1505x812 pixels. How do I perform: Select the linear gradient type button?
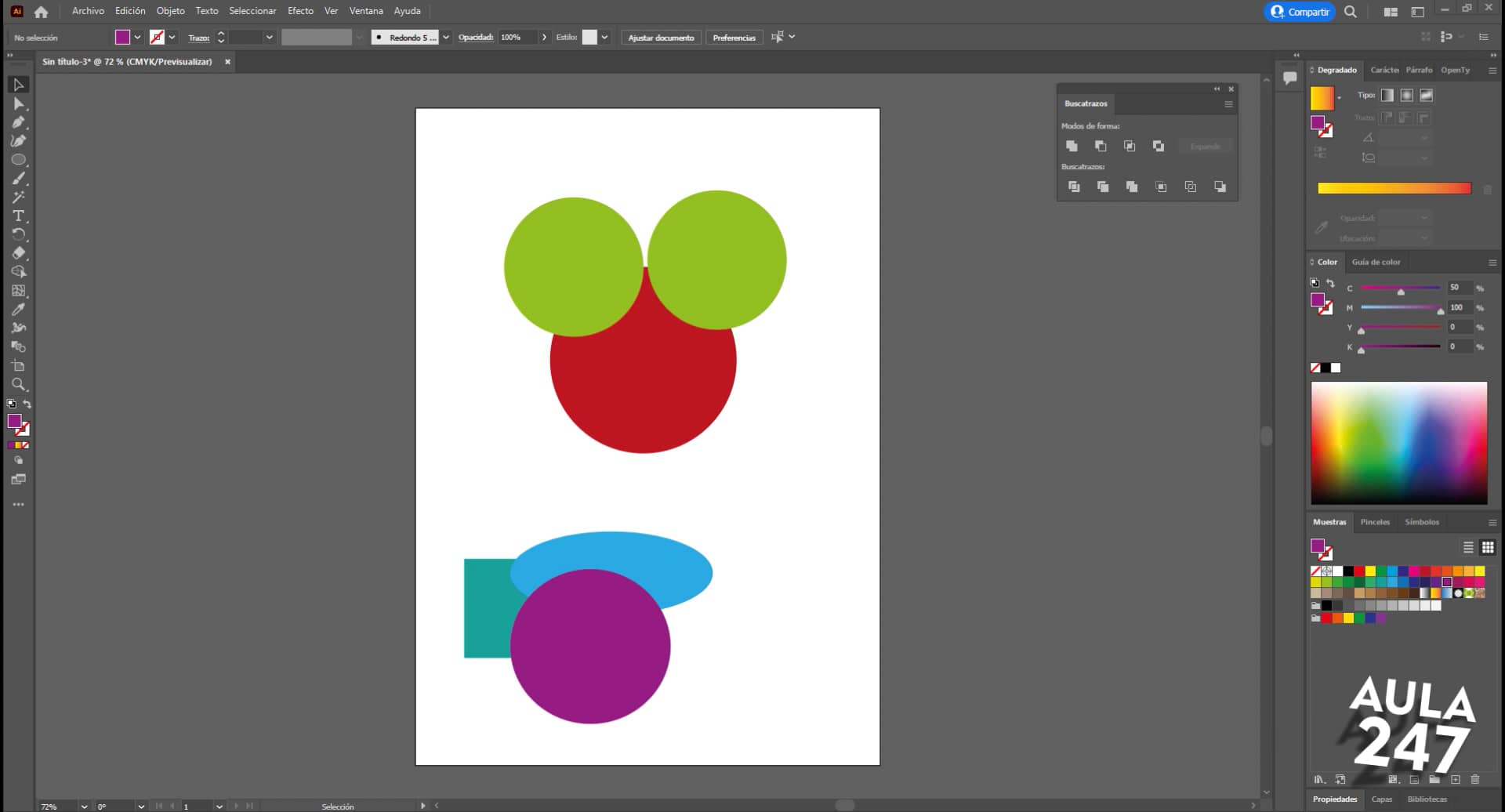(x=1387, y=95)
